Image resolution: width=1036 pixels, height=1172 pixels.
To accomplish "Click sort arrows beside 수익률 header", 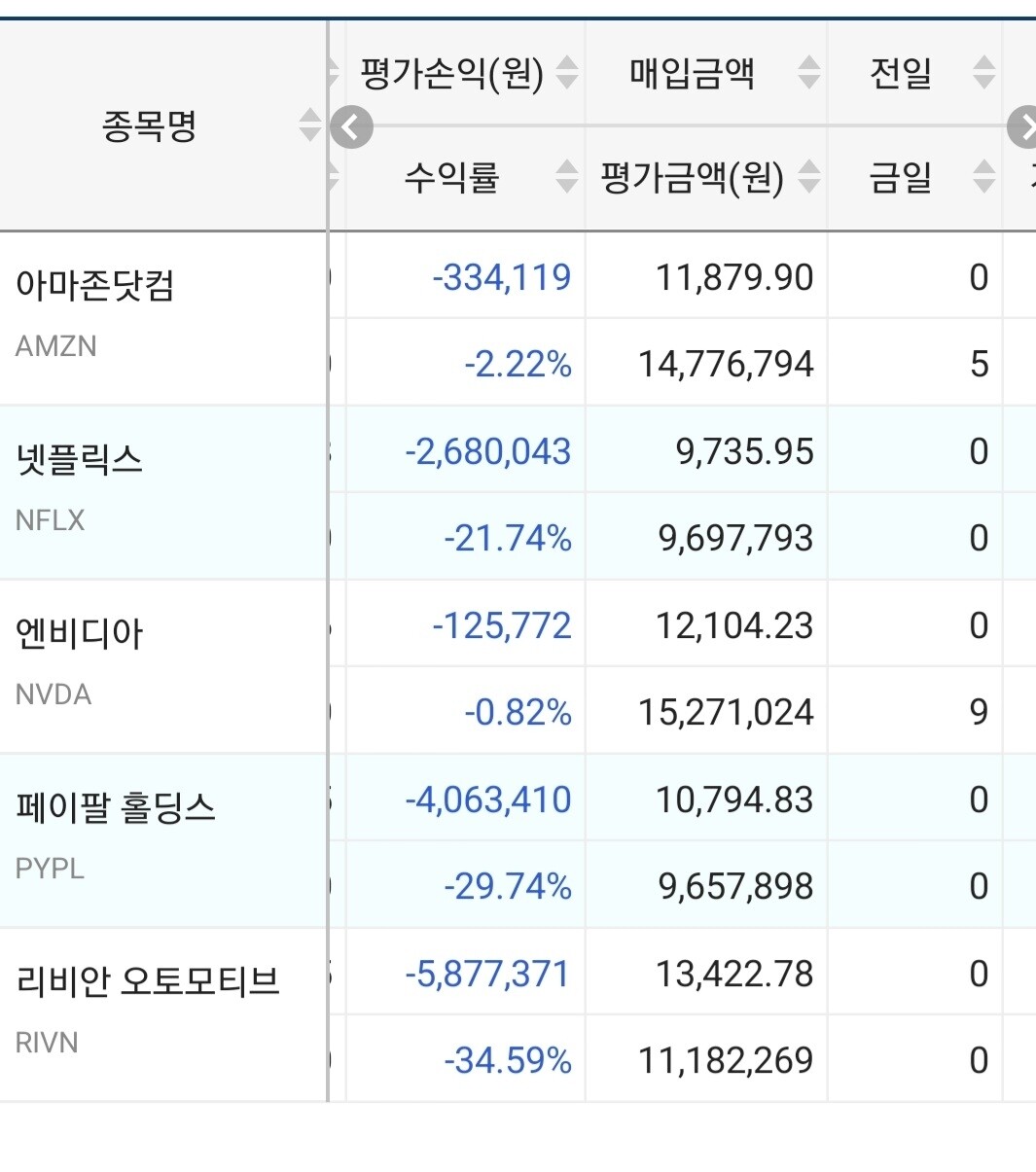I will pos(564,178).
